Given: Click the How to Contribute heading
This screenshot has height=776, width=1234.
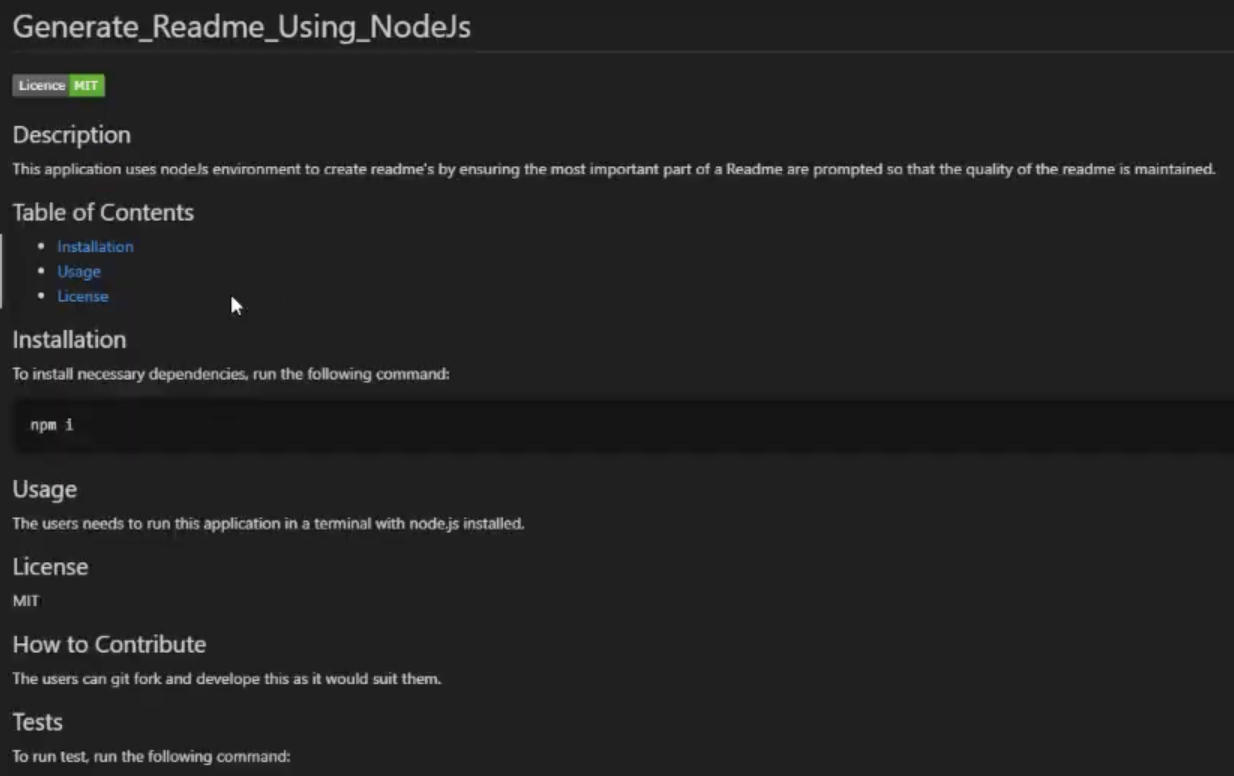Looking at the screenshot, I should (109, 645).
